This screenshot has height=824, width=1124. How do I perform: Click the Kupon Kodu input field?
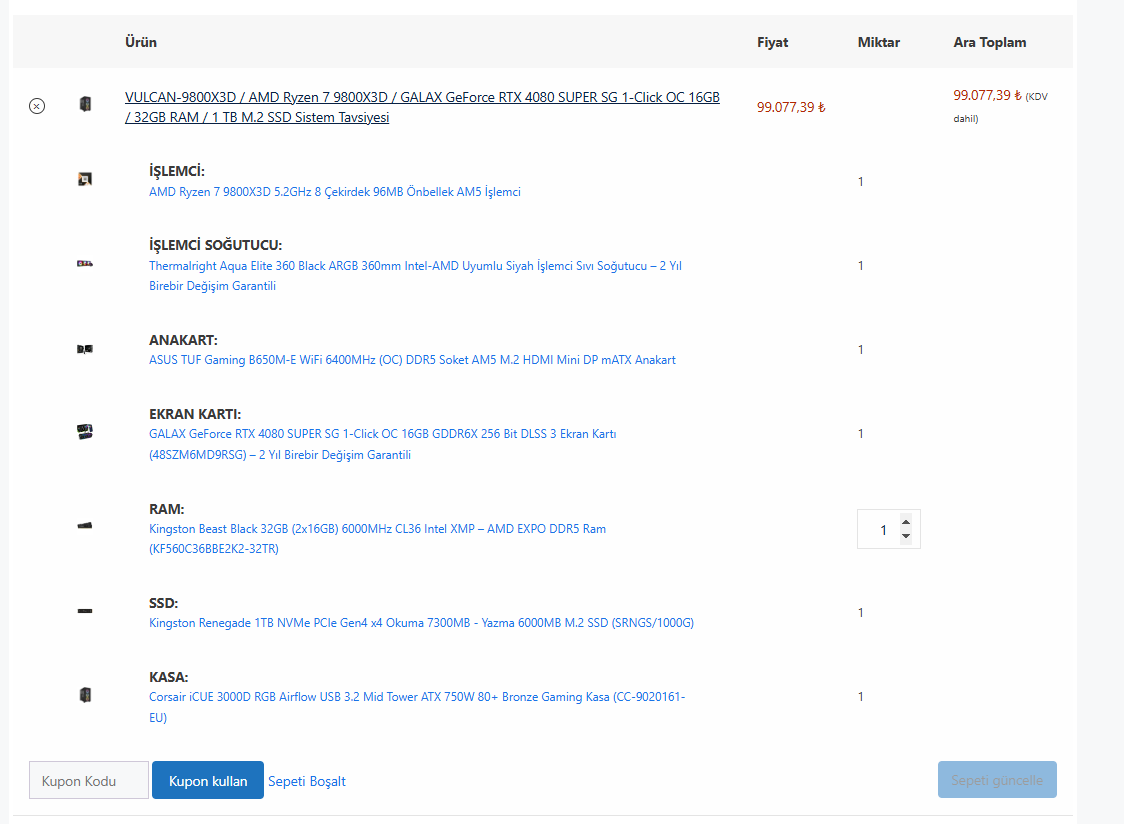pos(89,780)
